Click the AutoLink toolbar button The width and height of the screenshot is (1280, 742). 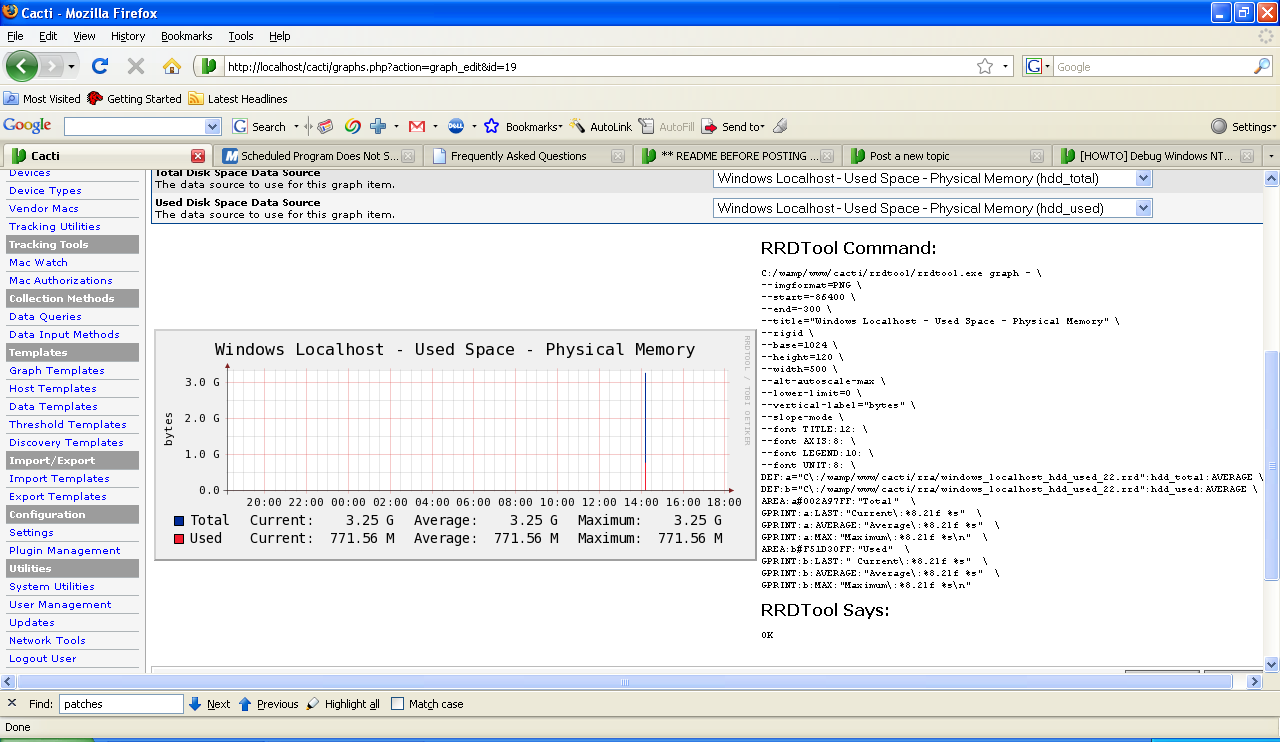601,126
